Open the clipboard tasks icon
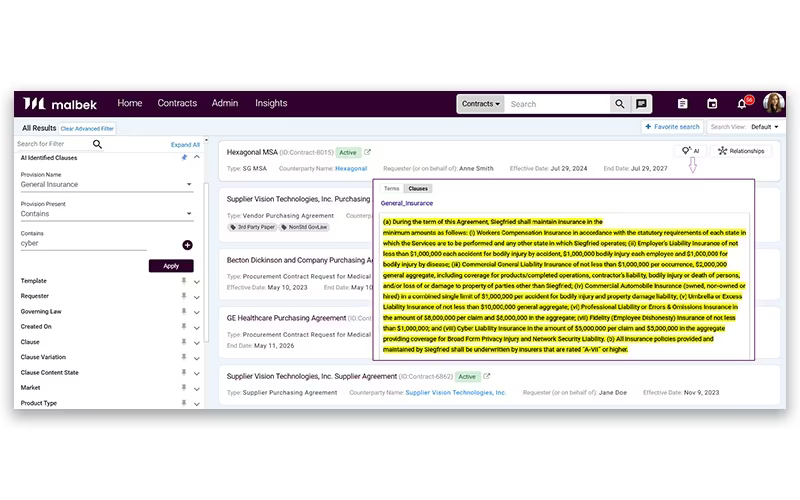The height and width of the screenshot is (500, 800). point(682,104)
